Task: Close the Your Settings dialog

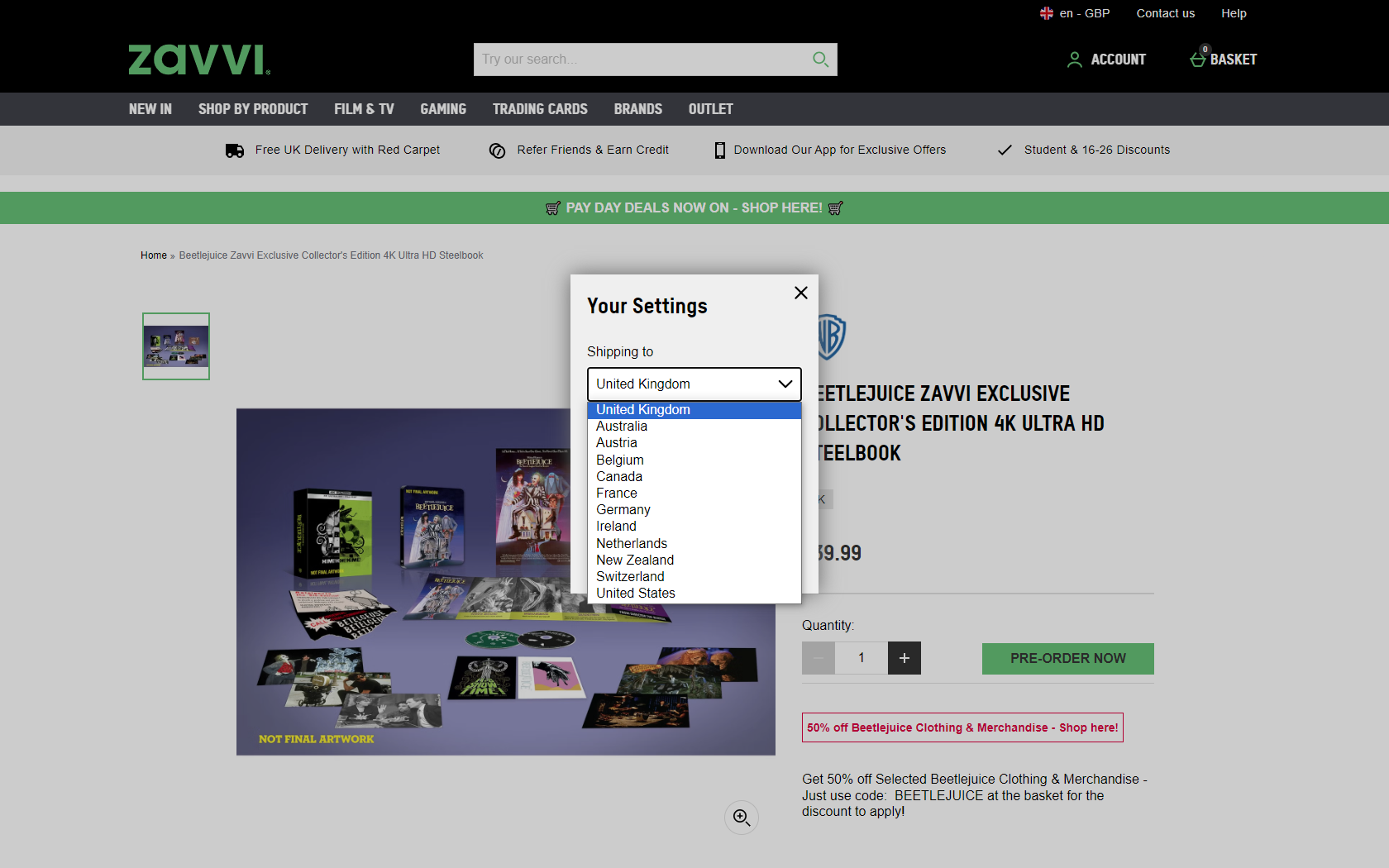Action: (800, 293)
